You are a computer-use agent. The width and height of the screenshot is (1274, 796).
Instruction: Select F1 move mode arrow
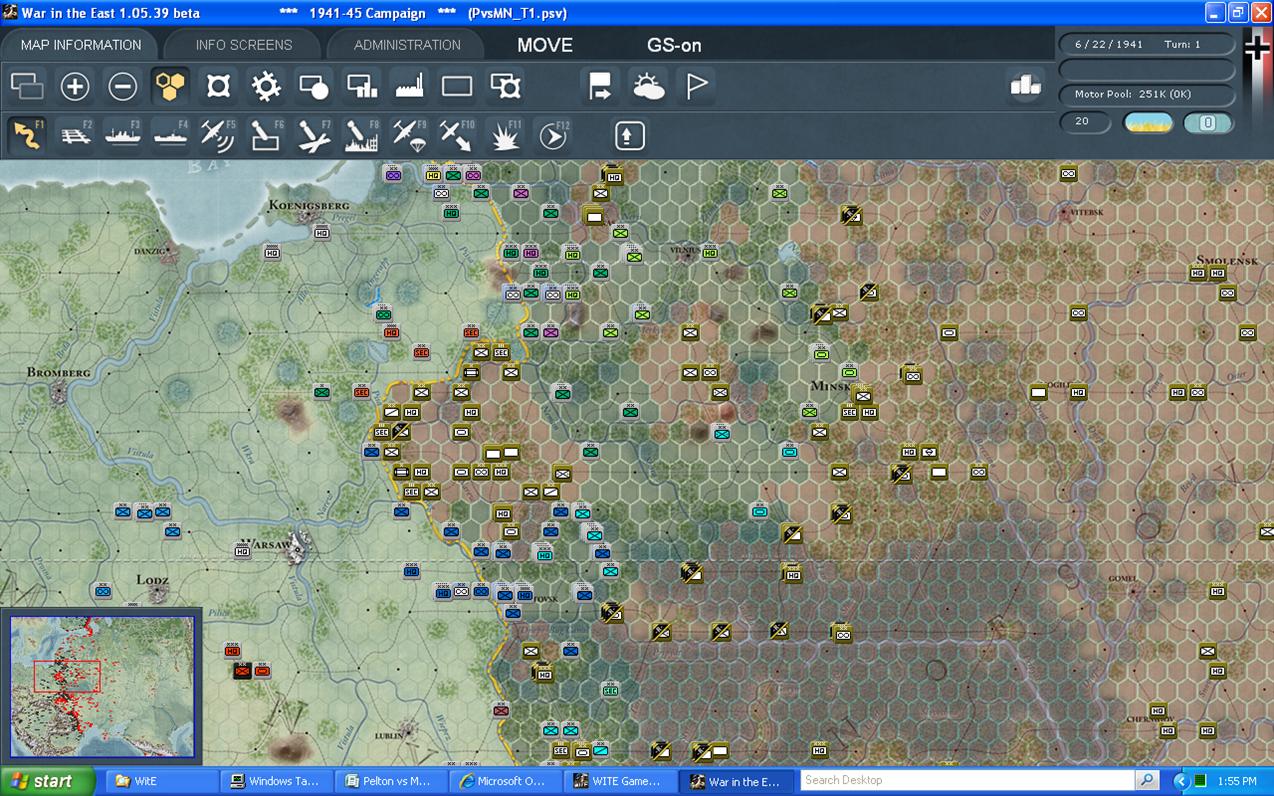click(x=27, y=135)
